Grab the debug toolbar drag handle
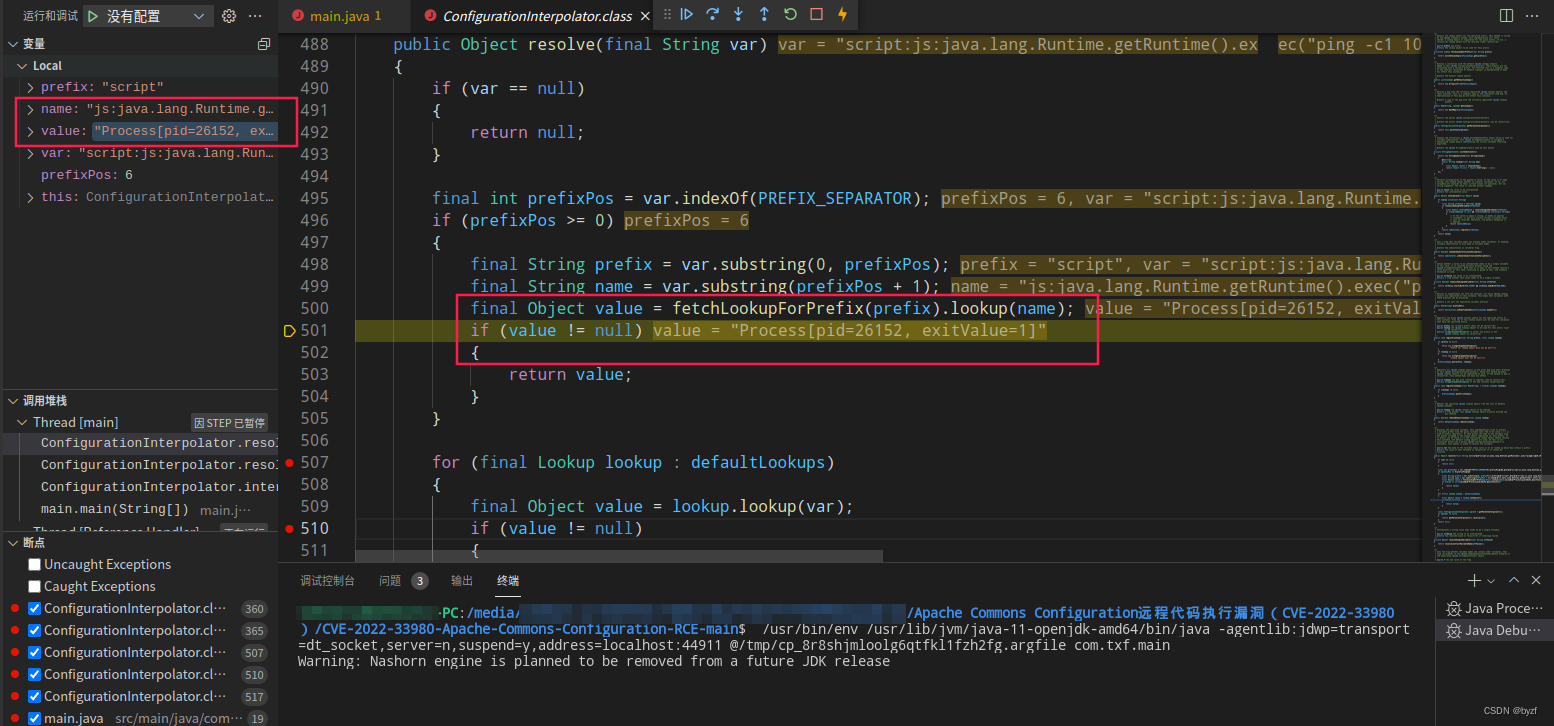1554x726 pixels. click(x=667, y=15)
